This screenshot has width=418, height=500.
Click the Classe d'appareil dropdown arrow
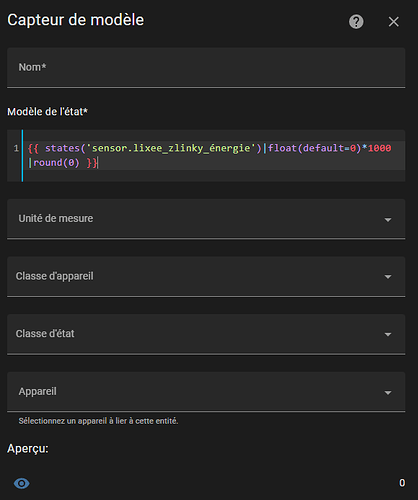[388, 277]
